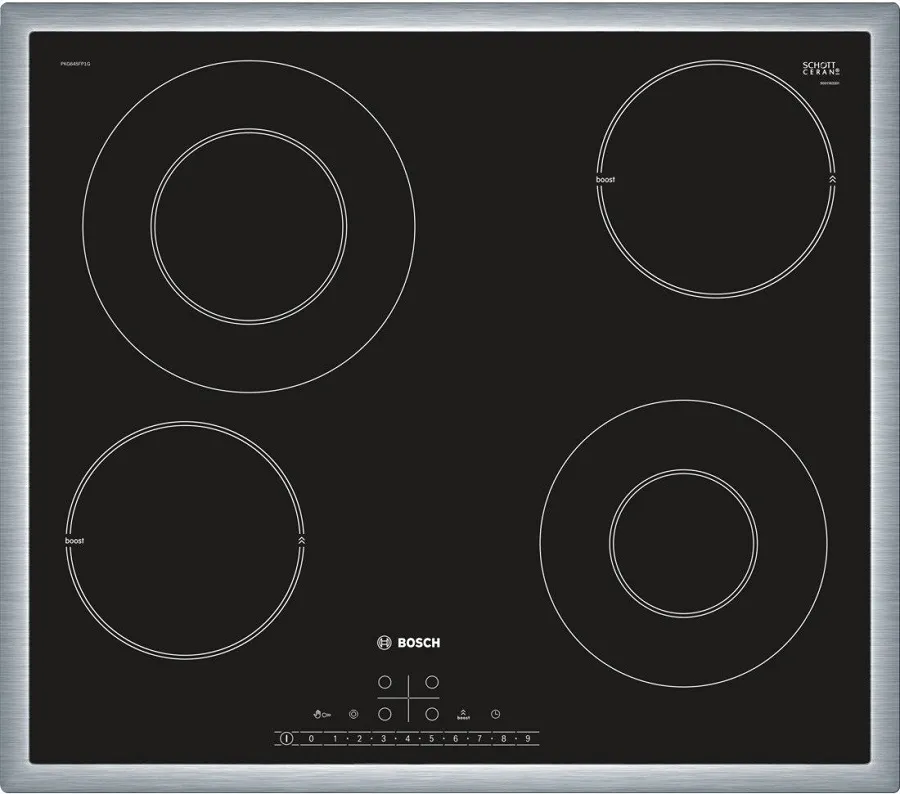Select the rear-left cooking zone button

tap(384, 682)
